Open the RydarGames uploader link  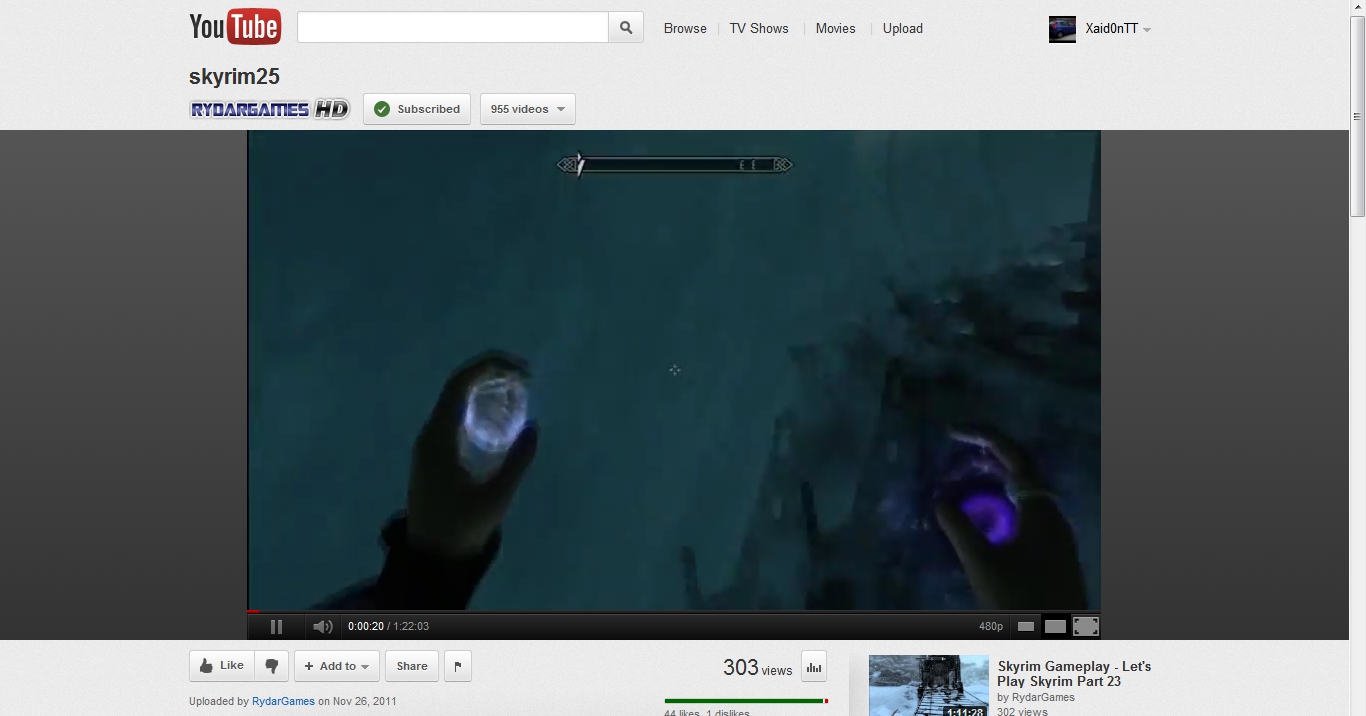283,701
